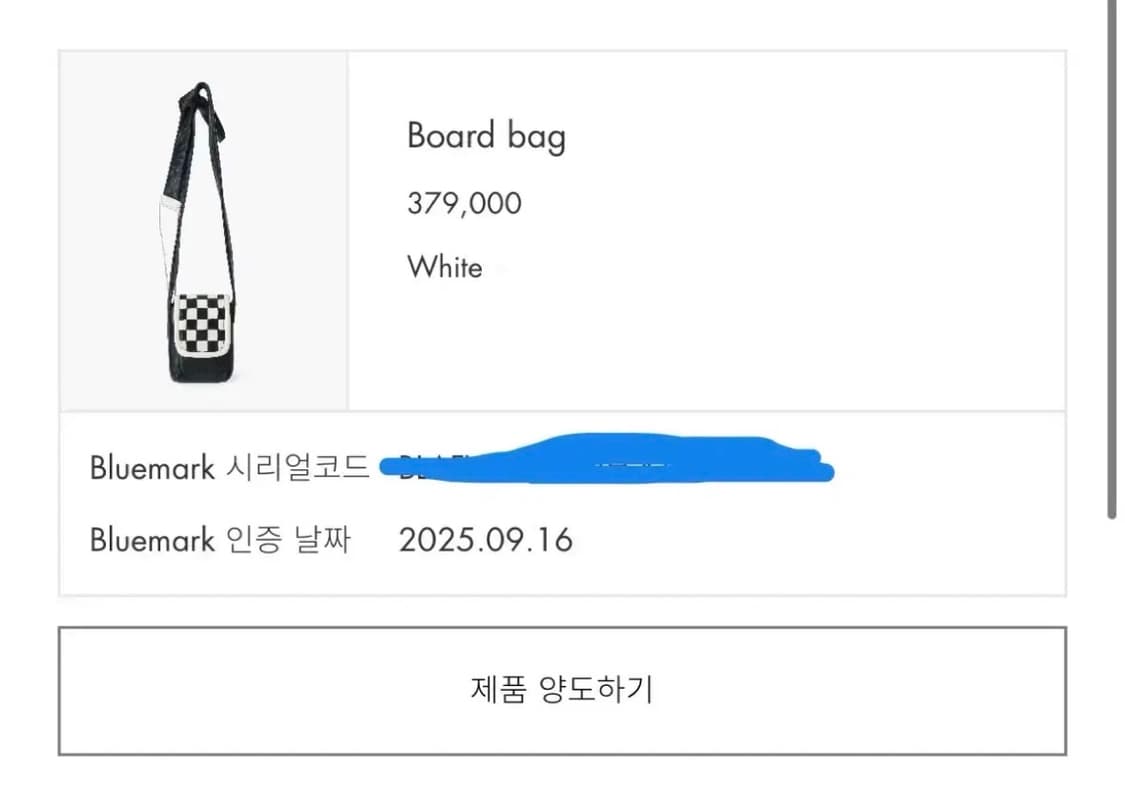Viewport: 1125px width, 787px height.
Task: Tap the transfer button's outlined border
Action: pyautogui.click(x=560, y=627)
